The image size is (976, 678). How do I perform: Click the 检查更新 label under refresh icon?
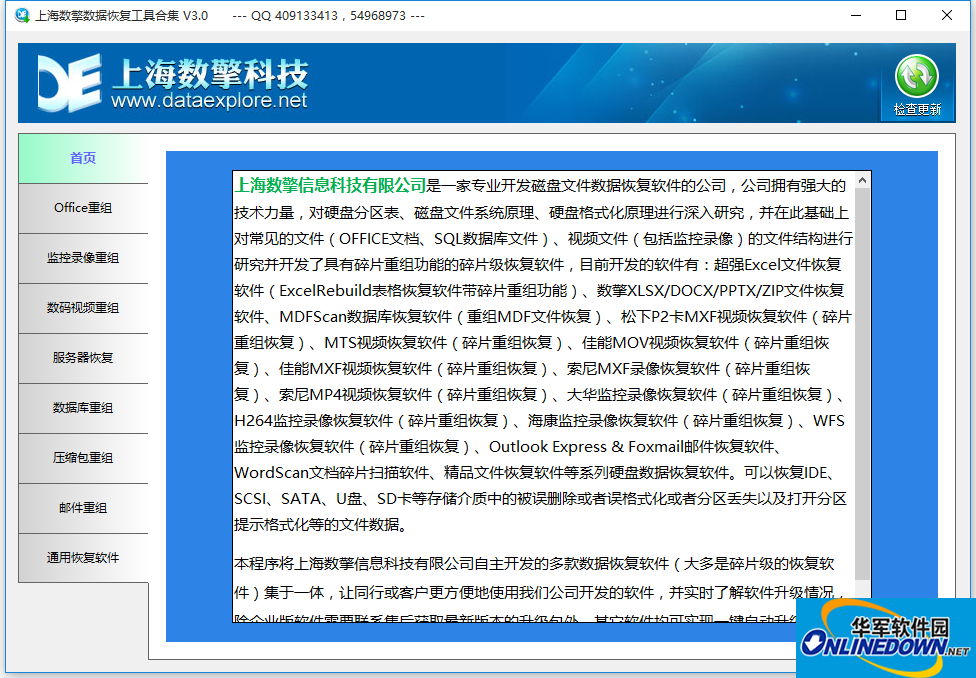point(917,110)
